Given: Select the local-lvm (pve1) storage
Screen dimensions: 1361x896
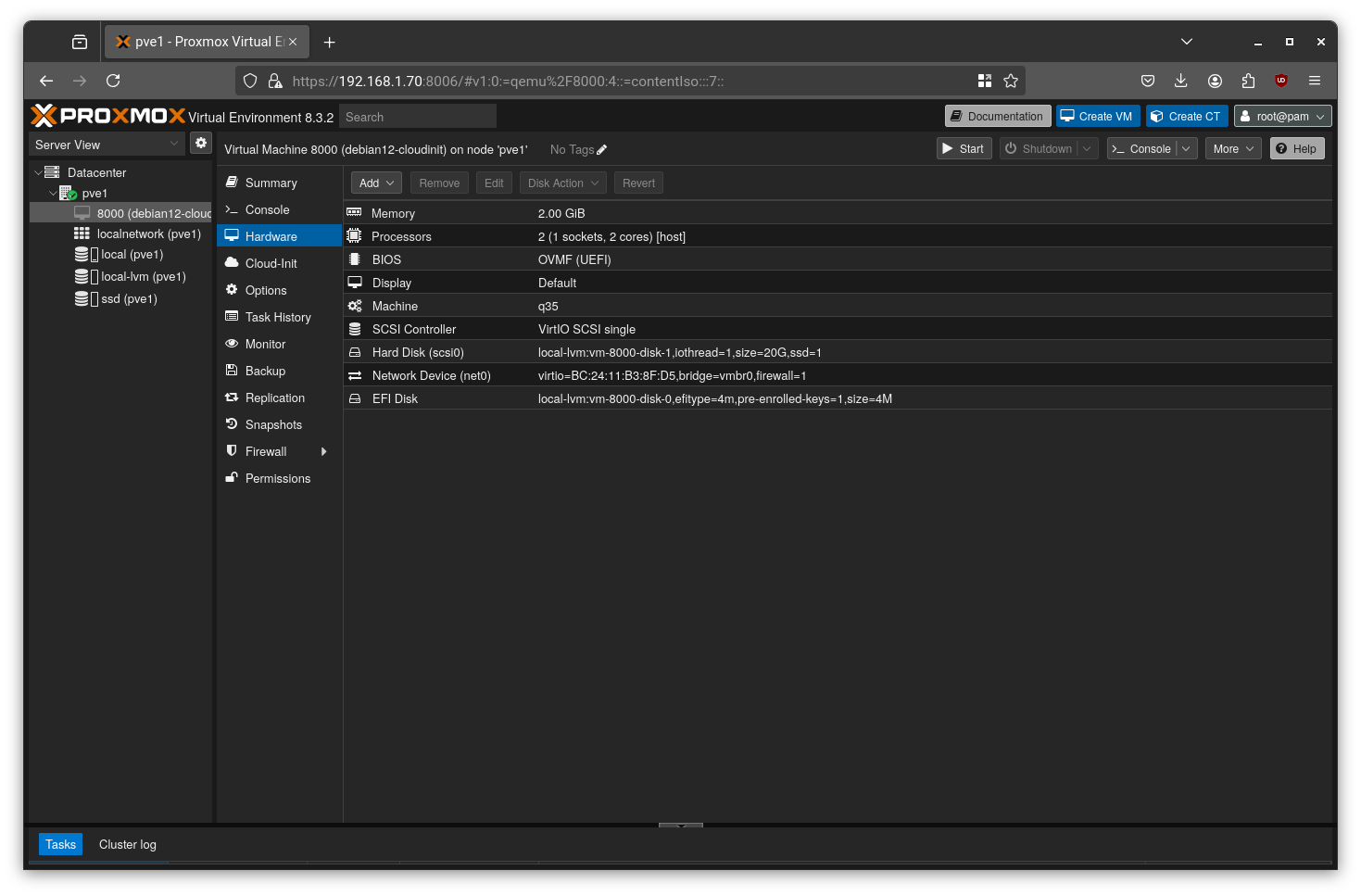Looking at the screenshot, I should (141, 276).
